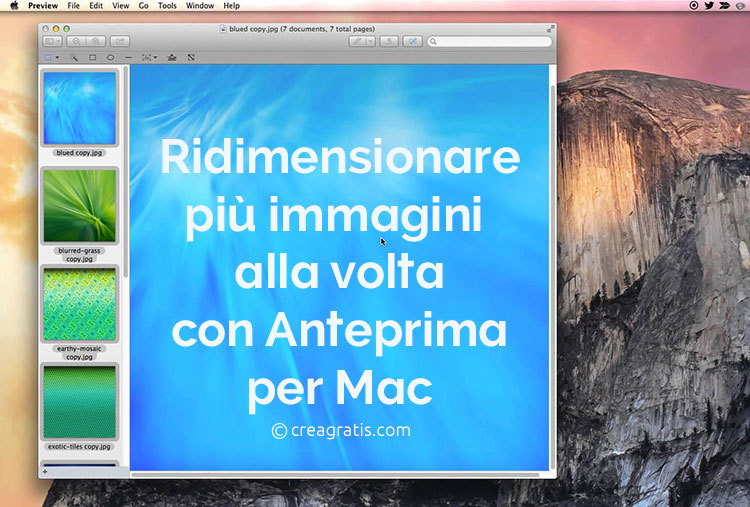Select the oval shape tool
This screenshot has width=750, height=507.
click(x=110, y=57)
